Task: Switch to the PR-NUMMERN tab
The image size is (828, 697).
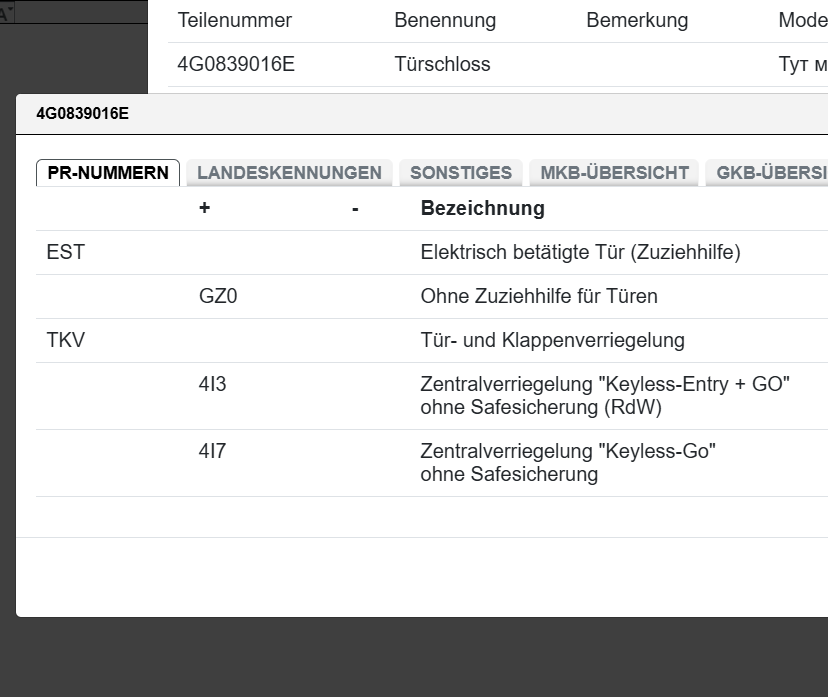Action: pos(108,172)
